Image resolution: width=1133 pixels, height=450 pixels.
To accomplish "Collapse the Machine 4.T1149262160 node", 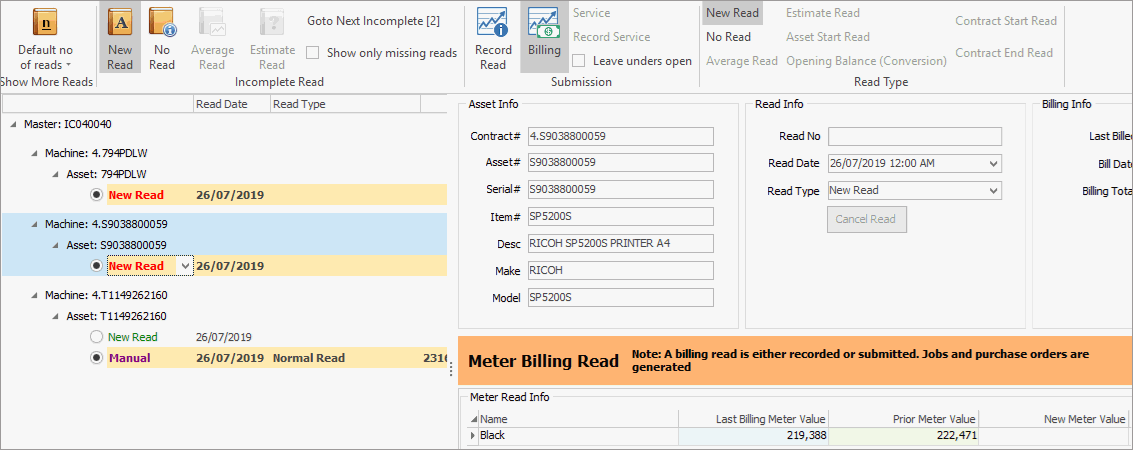I will pos(35,296).
